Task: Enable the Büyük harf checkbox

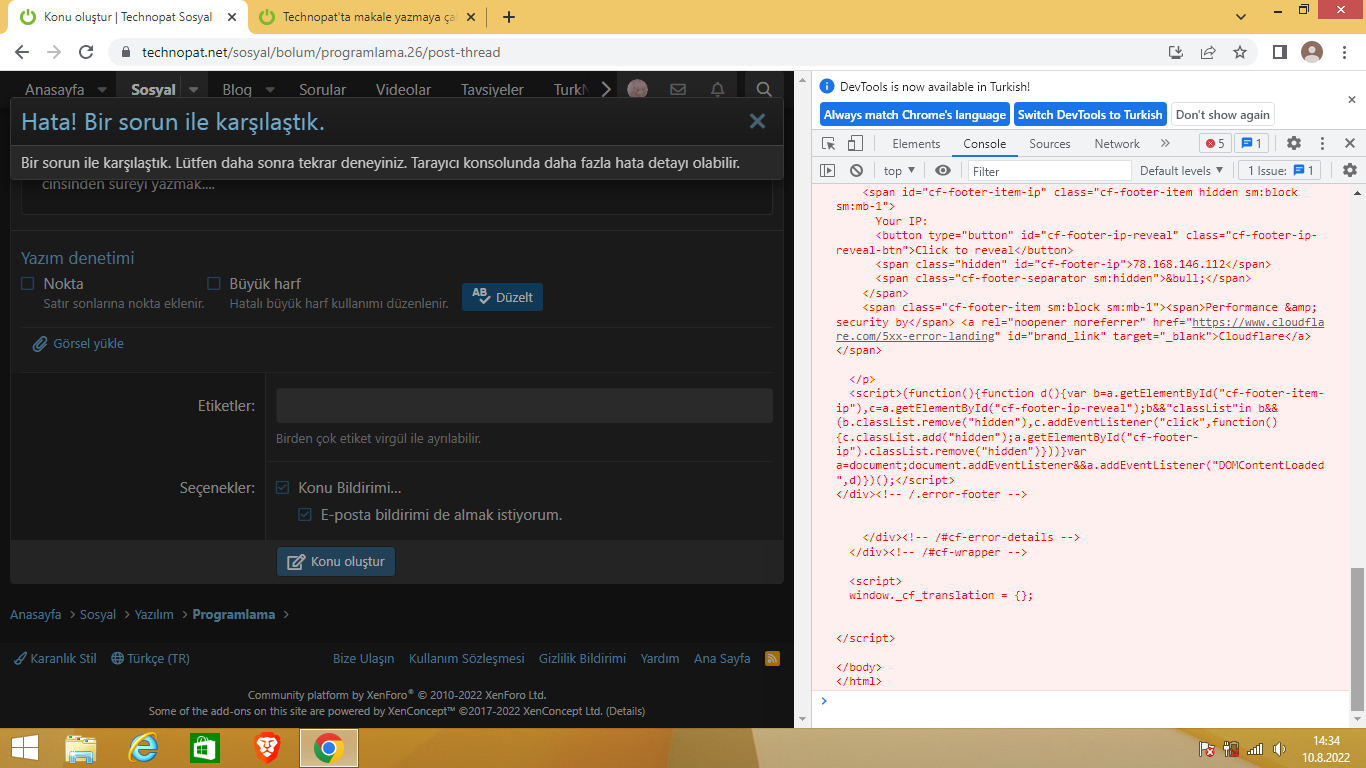Action: [214, 284]
